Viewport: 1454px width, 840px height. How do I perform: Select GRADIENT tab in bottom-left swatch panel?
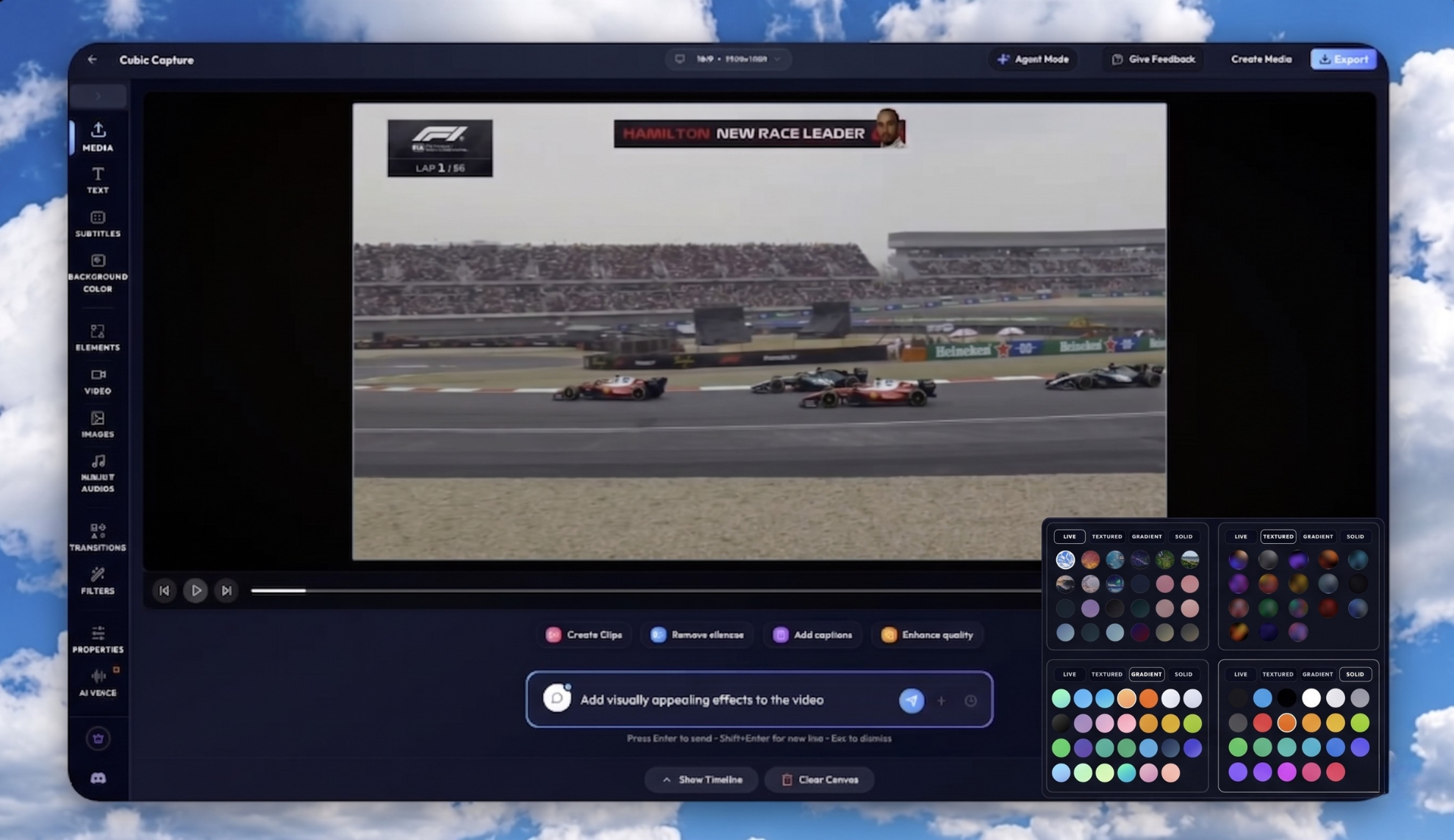(x=1146, y=674)
